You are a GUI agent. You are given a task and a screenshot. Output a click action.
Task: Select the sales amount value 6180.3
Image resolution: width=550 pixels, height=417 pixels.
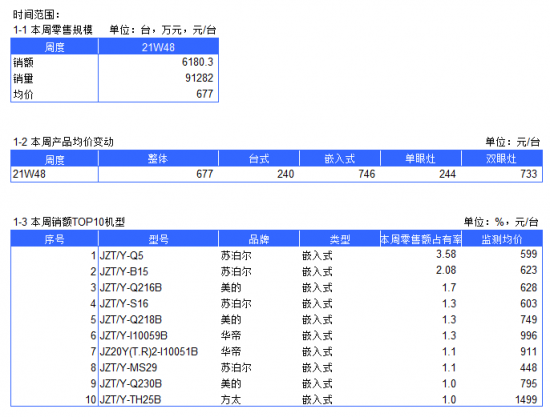(197, 62)
